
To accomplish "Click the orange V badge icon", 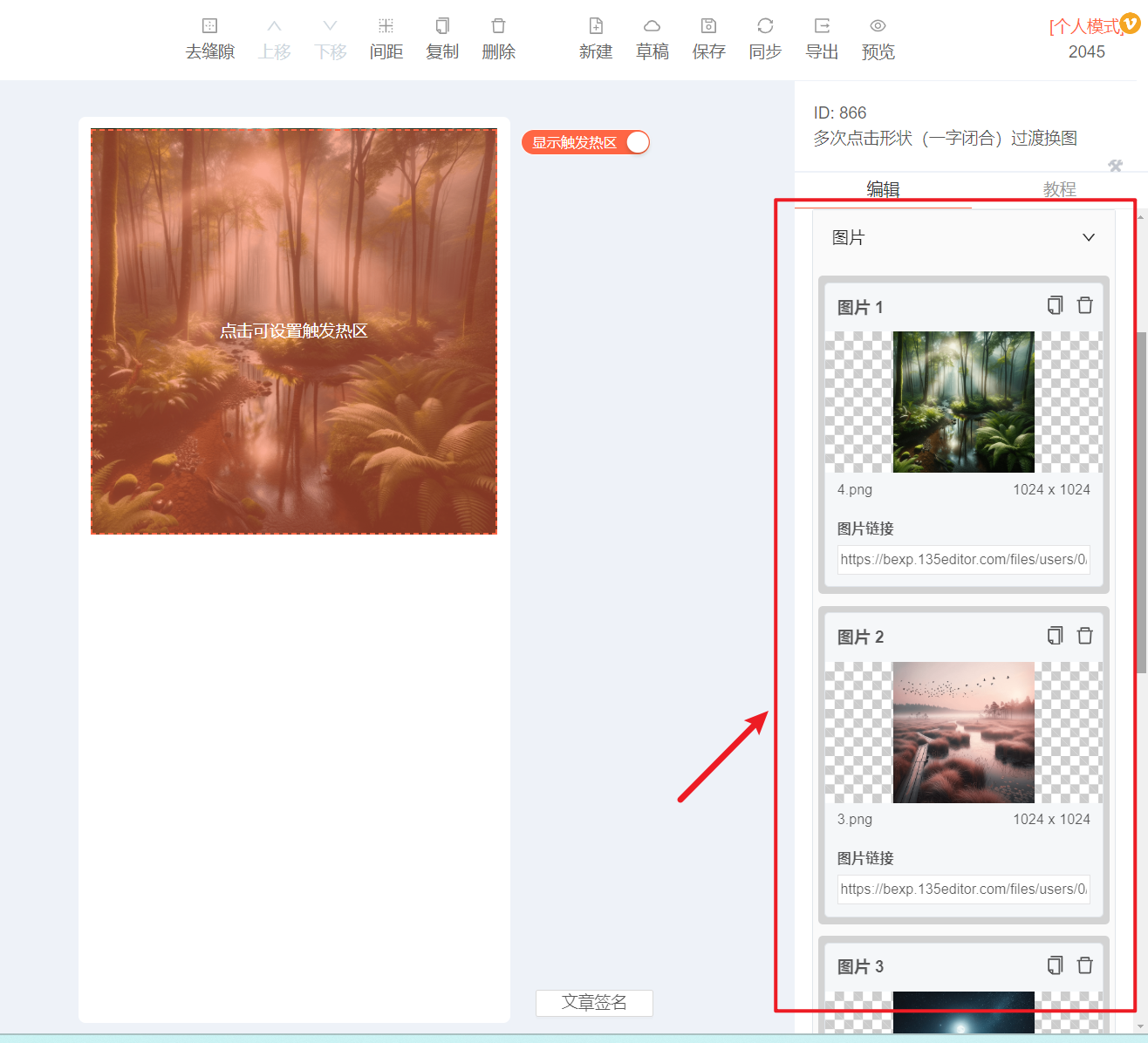I will click(x=1131, y=24).
